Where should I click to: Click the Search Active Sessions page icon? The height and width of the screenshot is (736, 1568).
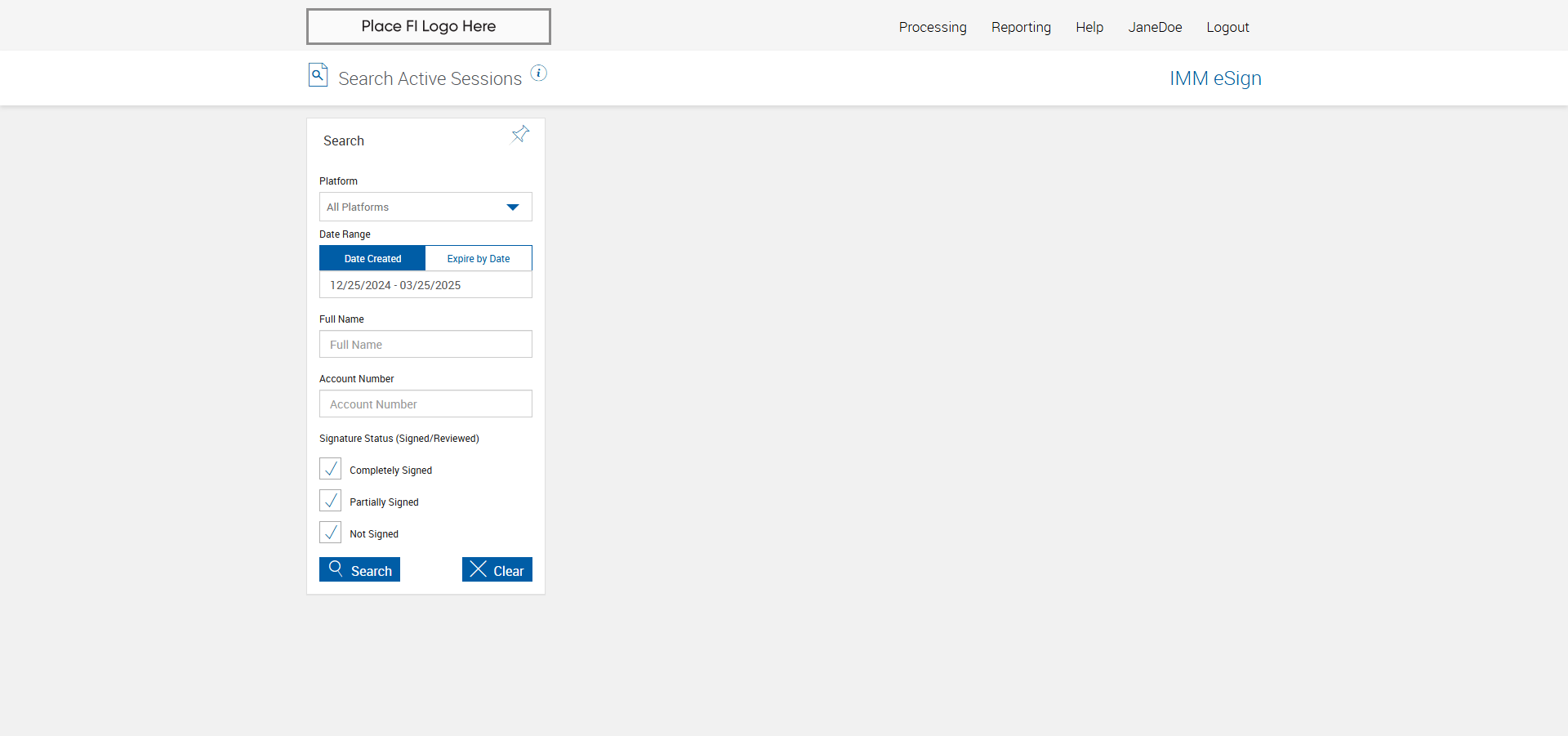click(x=318, y=75)
